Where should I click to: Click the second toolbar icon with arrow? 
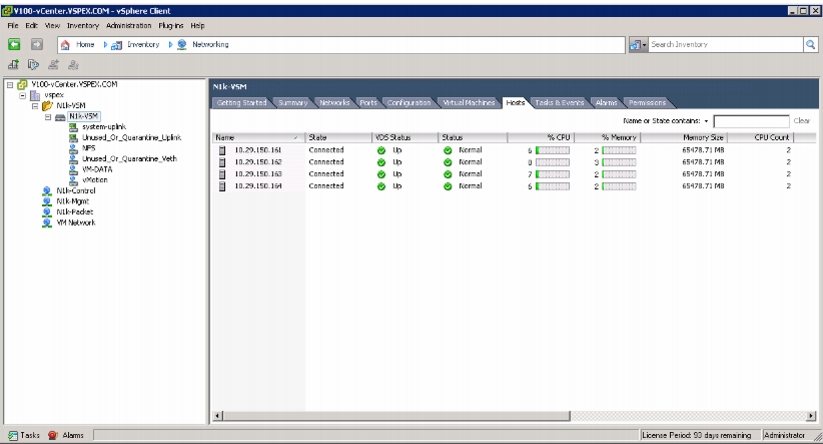click(x=33, y=65)
